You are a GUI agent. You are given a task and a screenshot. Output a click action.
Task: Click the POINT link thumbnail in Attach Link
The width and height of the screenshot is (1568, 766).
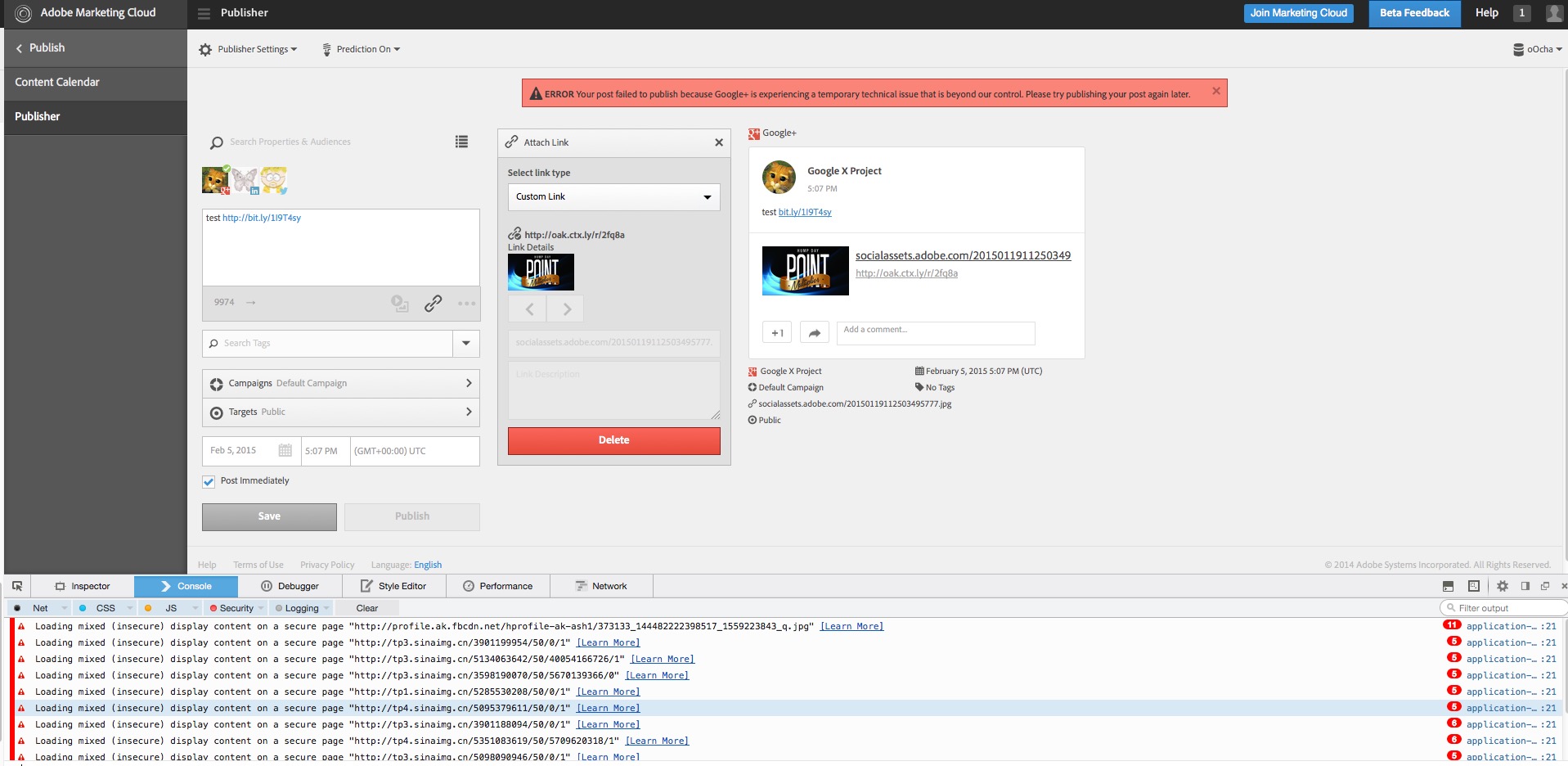tap(541, 273)
